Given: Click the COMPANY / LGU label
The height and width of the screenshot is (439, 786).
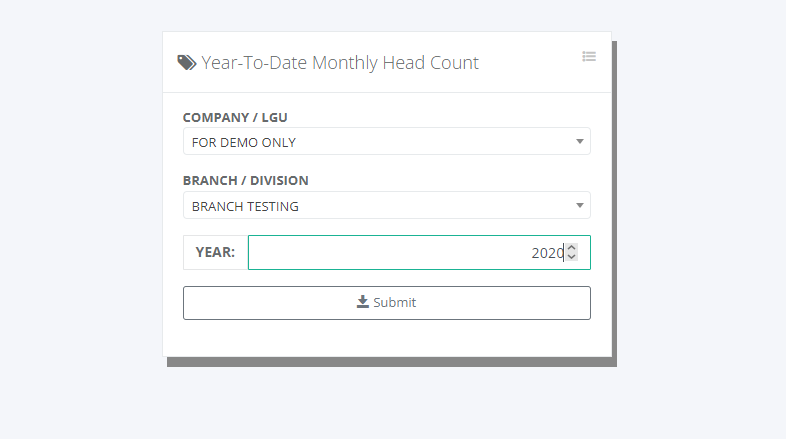Looking at the screenshot, I should coord(235,117).
